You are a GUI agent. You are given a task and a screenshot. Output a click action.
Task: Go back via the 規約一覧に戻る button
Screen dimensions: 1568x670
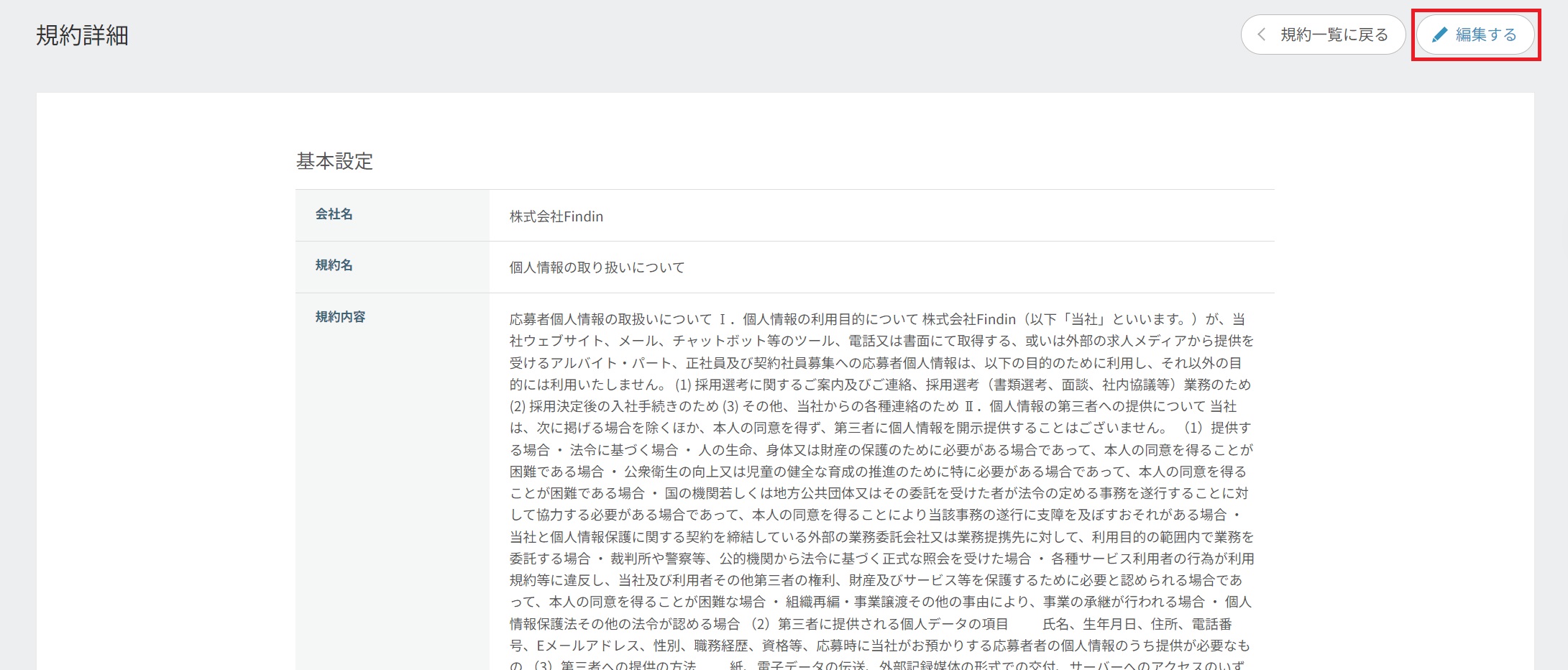pyautogui.click(x=1324, y=35)
